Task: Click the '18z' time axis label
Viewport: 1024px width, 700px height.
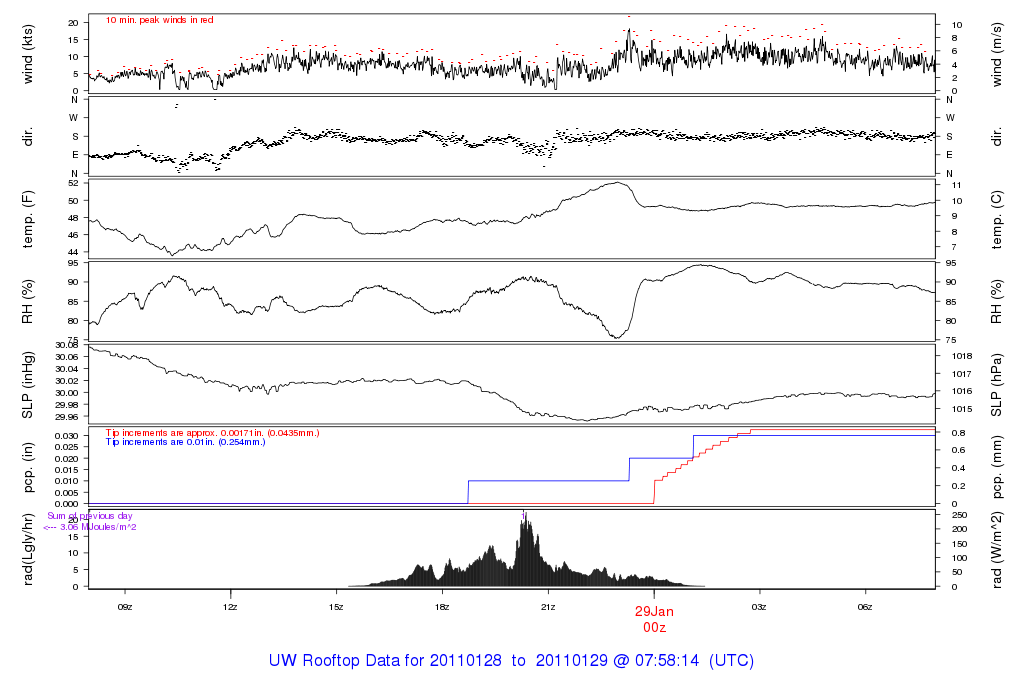Action: [x=442, y=607]
